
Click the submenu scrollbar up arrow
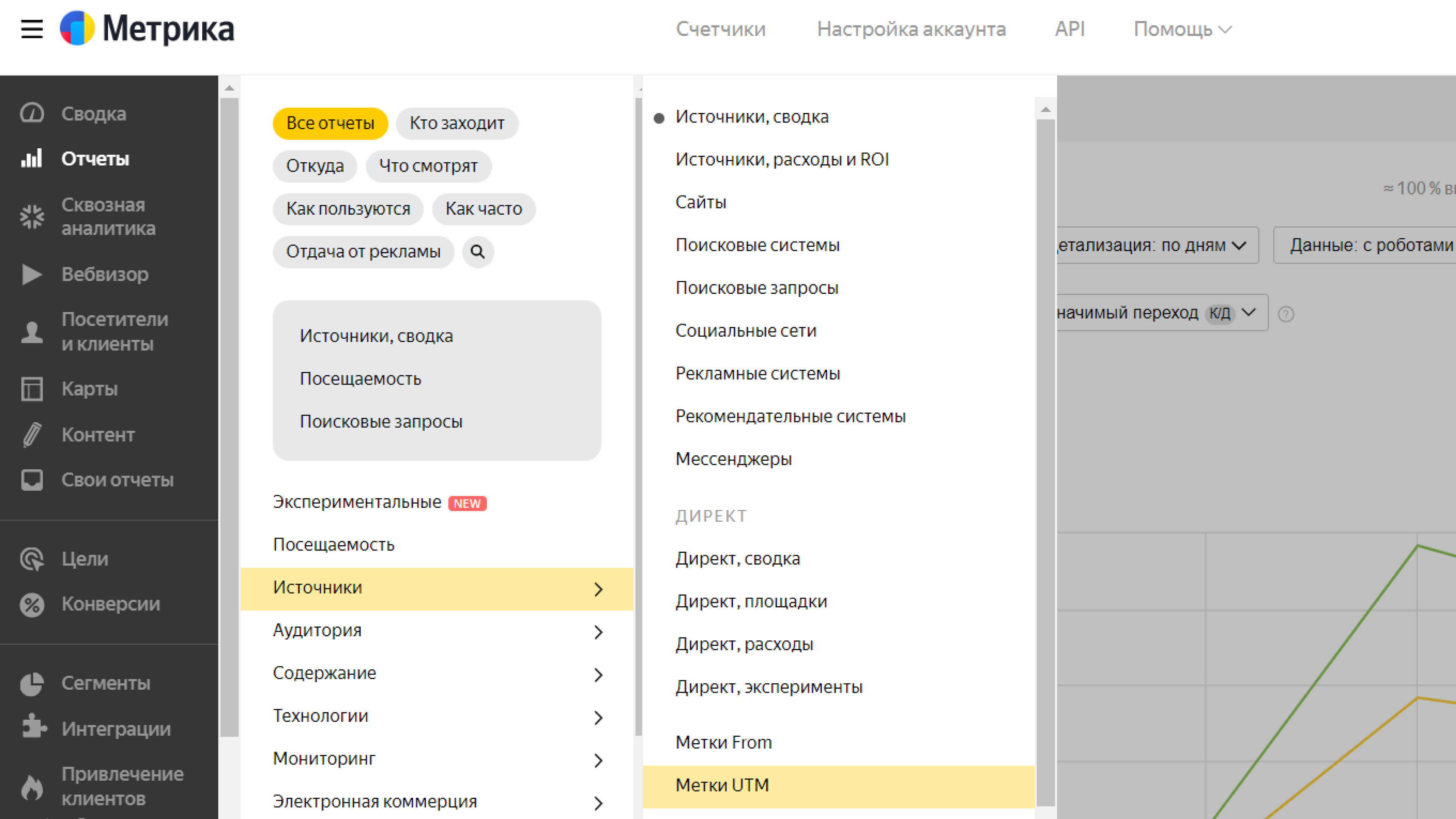(x=1046, y=109)
